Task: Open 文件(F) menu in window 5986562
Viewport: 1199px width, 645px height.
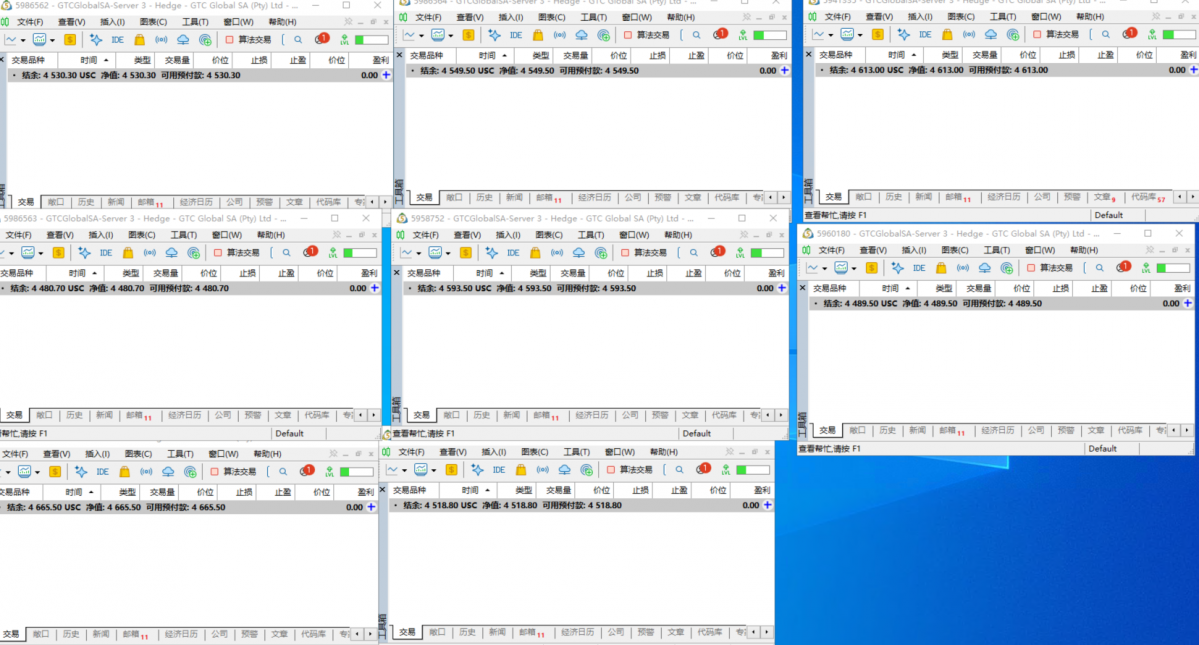Action: [30, 22]
